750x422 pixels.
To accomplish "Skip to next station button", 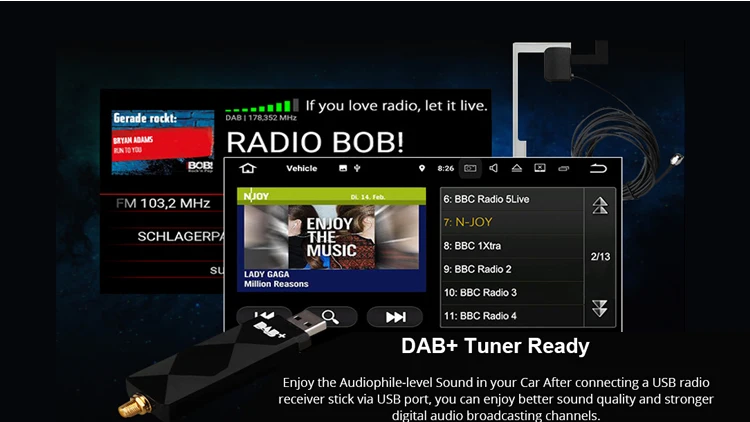I will pyautogui.click(x=395, y=317).
